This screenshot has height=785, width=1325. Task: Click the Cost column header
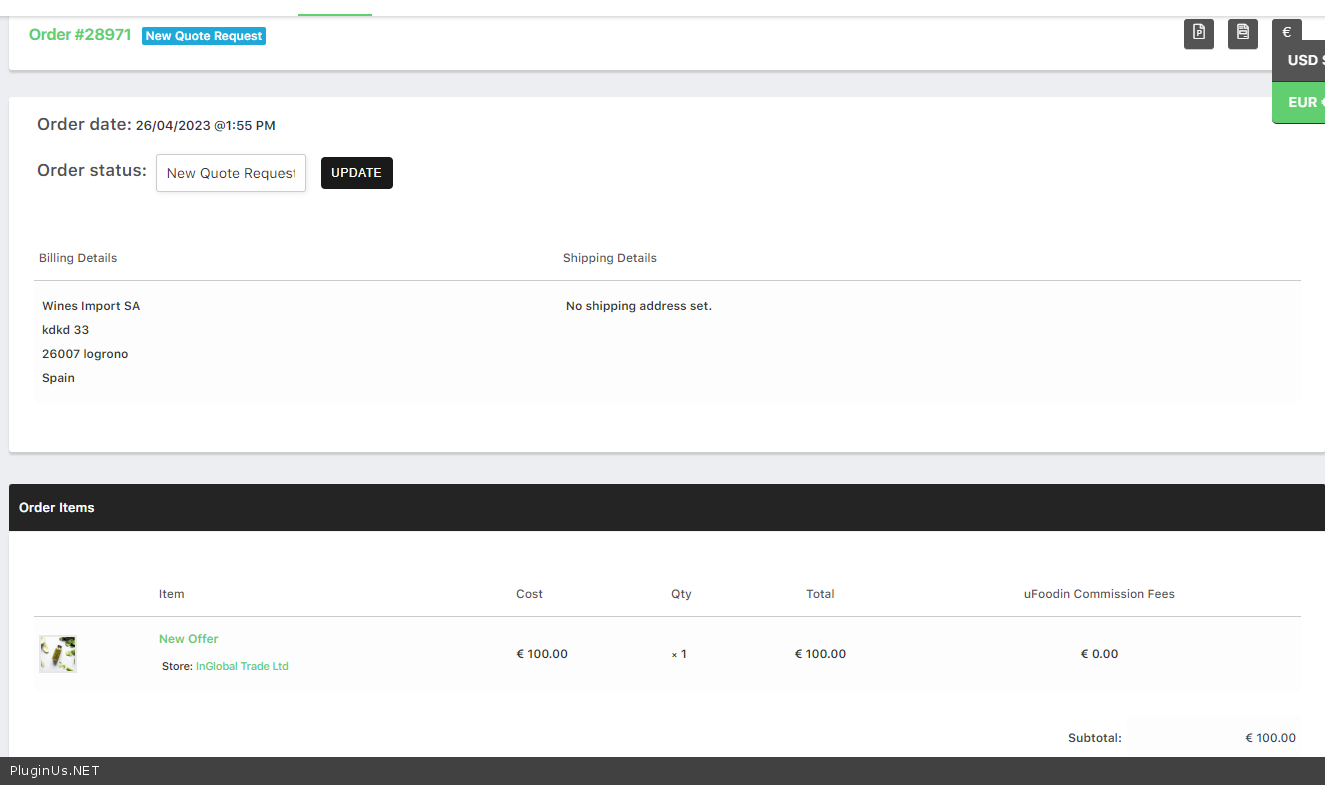pos(529,594)
